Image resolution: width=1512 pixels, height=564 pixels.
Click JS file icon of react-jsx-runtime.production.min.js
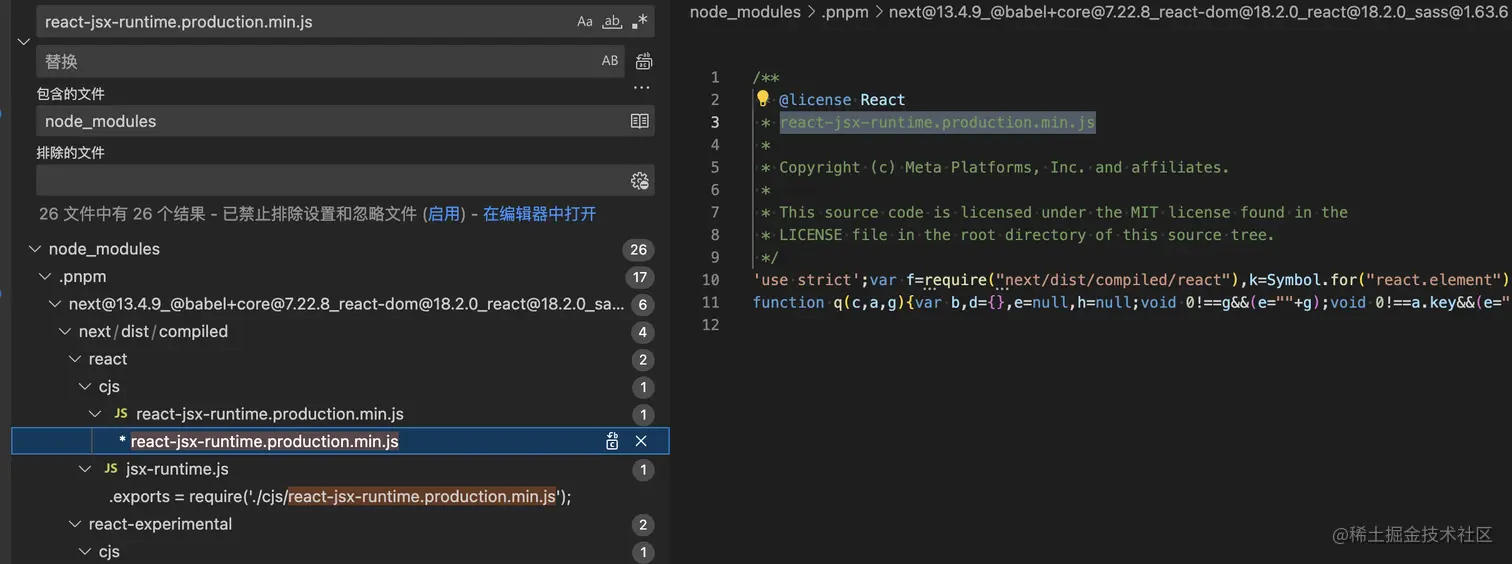(x=121, y=414)
